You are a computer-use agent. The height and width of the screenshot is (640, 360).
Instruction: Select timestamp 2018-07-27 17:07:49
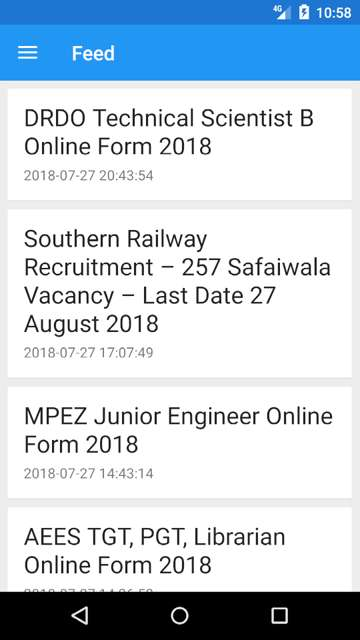click(89, 353)
